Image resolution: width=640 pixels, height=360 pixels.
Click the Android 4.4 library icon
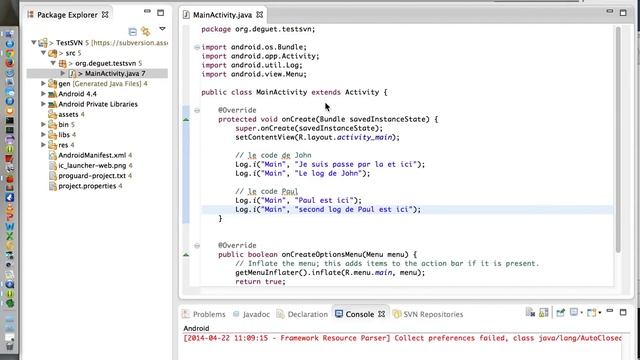(x=52, y=94)
